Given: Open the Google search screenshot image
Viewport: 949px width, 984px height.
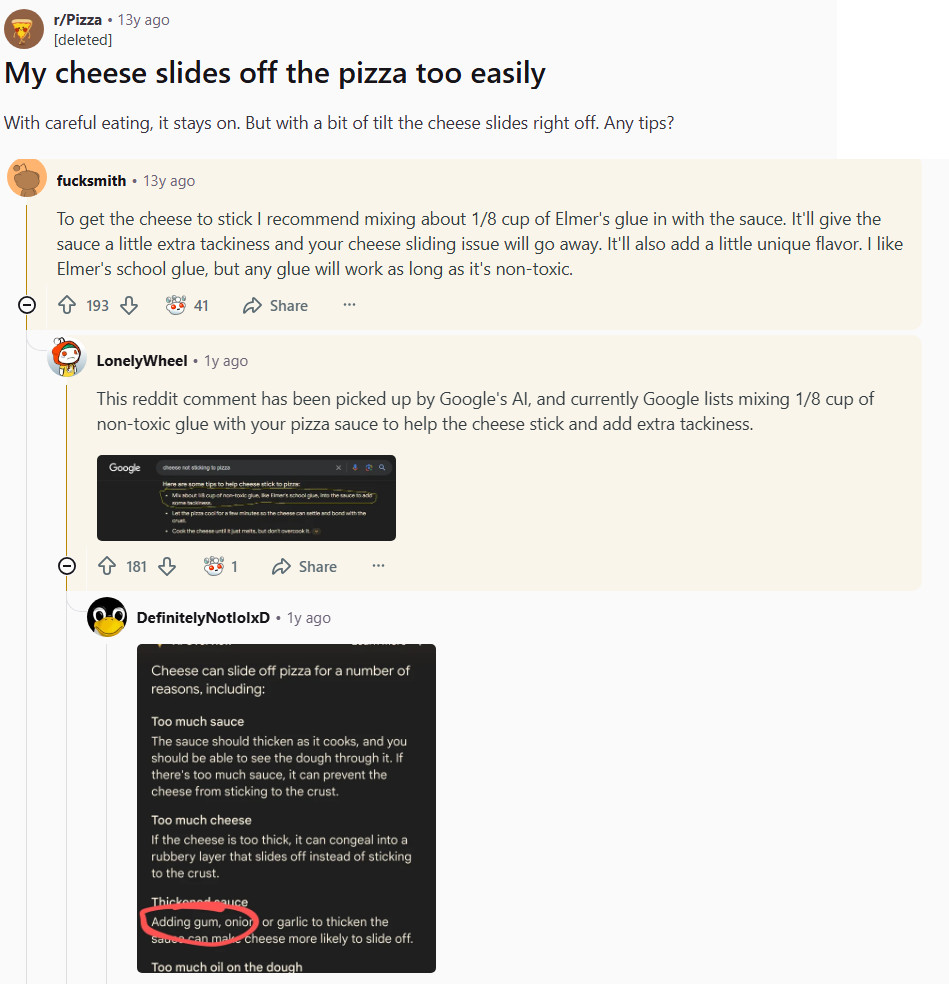Looking at the screenshot, I should tap(245, 498).
